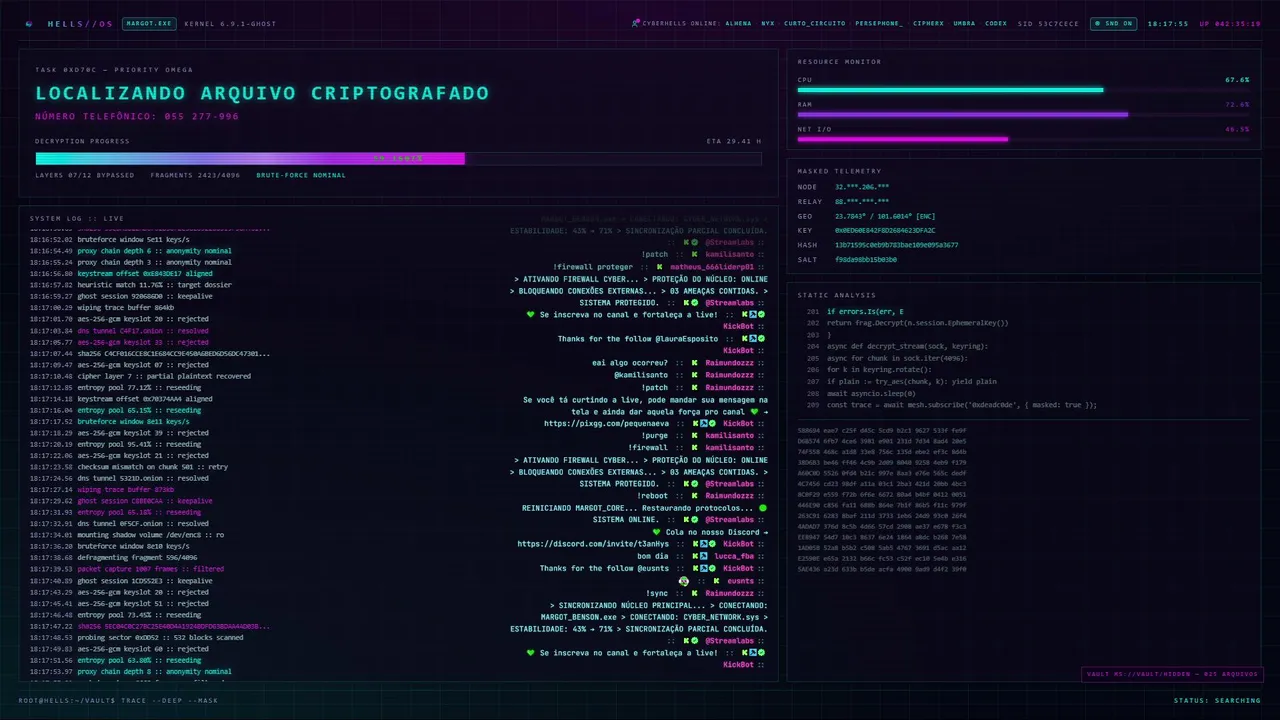The width and height of the screenshot is (1280, 720).
Task: Click the verified badge on the pixgg link row
Action: coord(713,423)
